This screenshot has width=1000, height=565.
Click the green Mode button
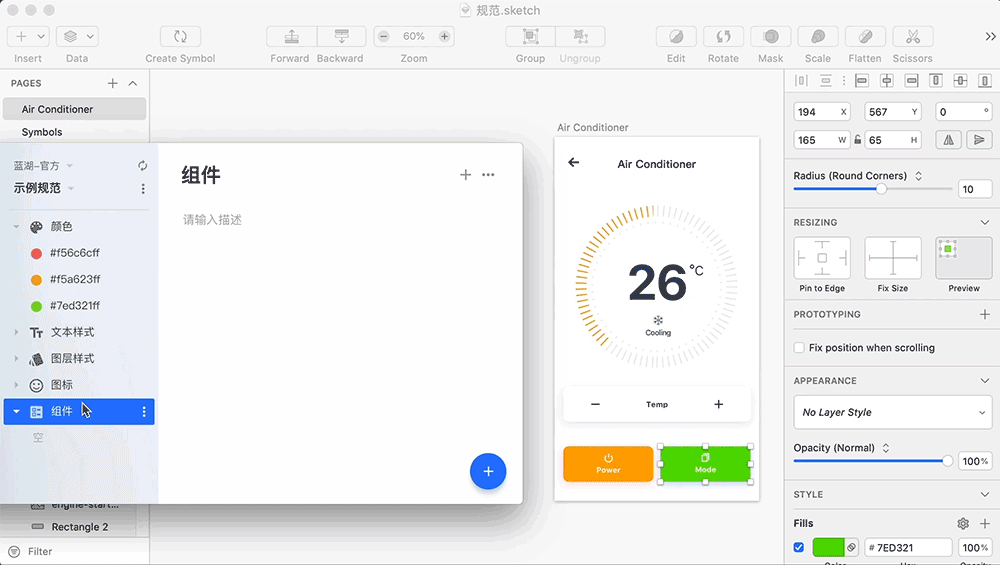point(705,464)
